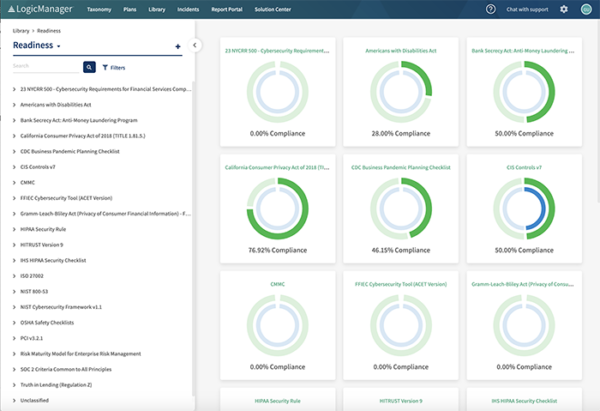Click the 46.15% Compliance donut chart
This screenshot has width=600, height=411.
pyautogui.click(x=401, y=209)
